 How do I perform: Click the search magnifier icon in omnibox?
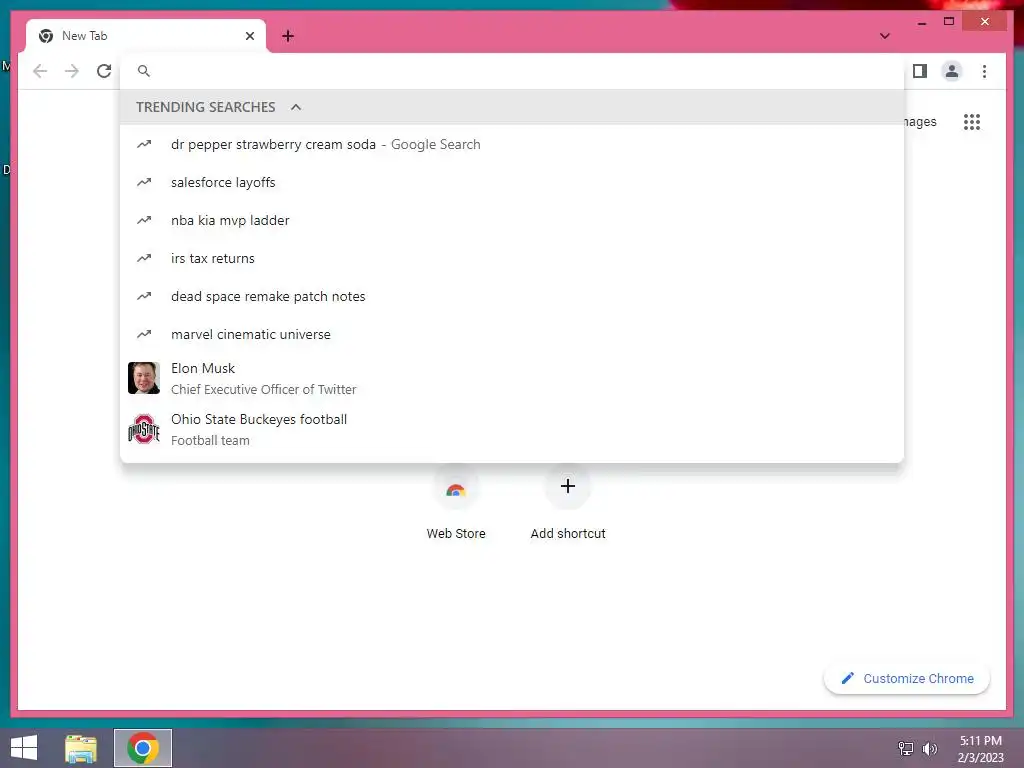[x=144, y=71]
